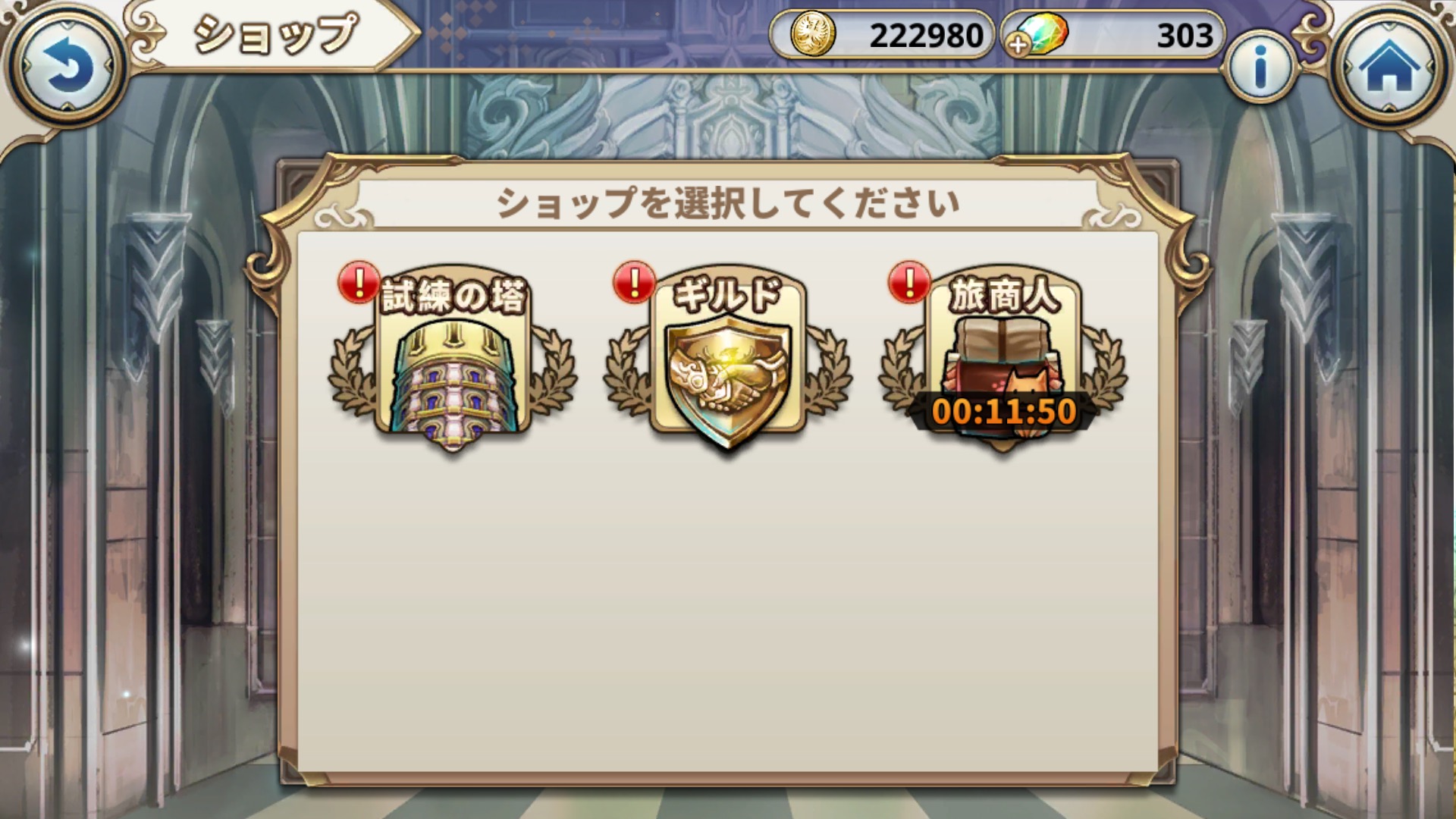Tap the ギルド label text
1456x819 pixels.
(x=726, y=295)
